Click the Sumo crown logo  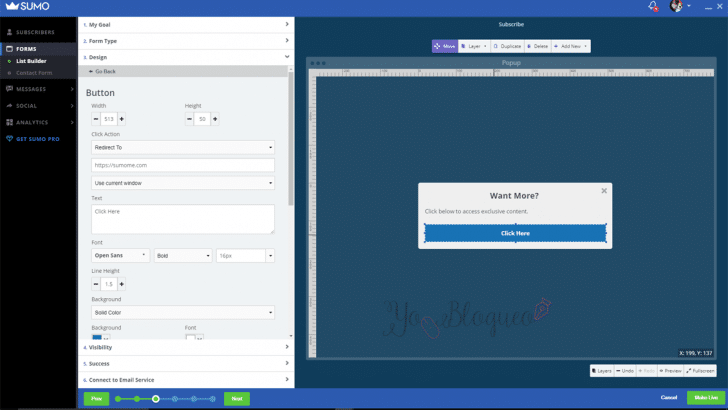[27, 6]
